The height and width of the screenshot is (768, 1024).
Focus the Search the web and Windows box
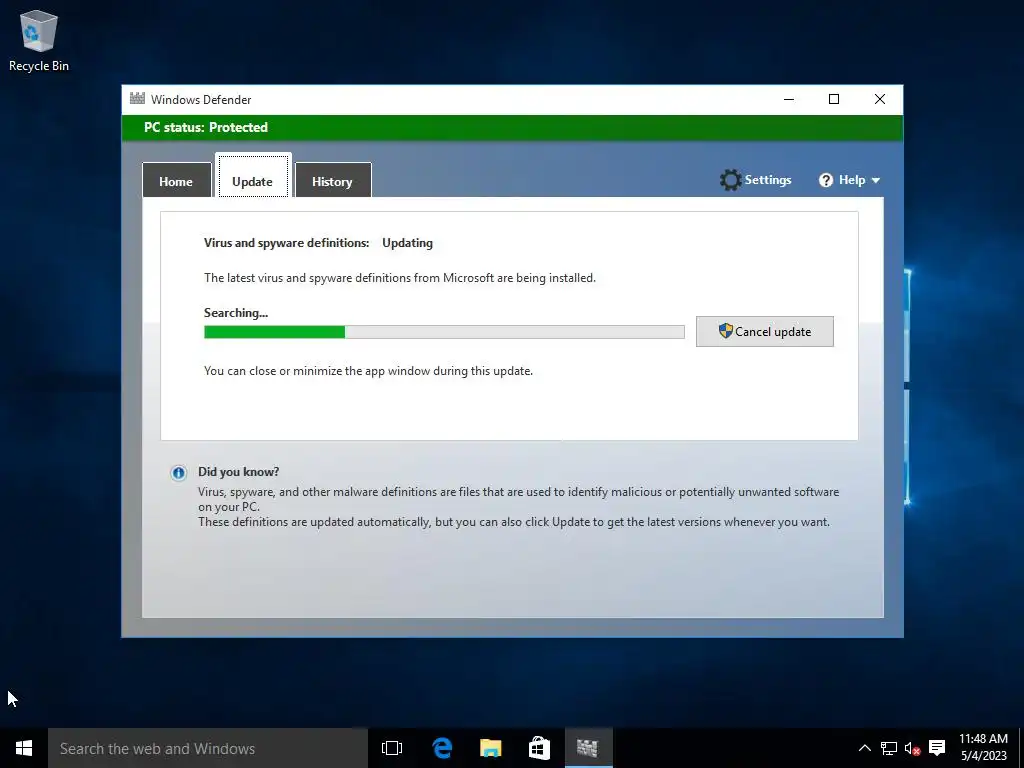[208, 748]
